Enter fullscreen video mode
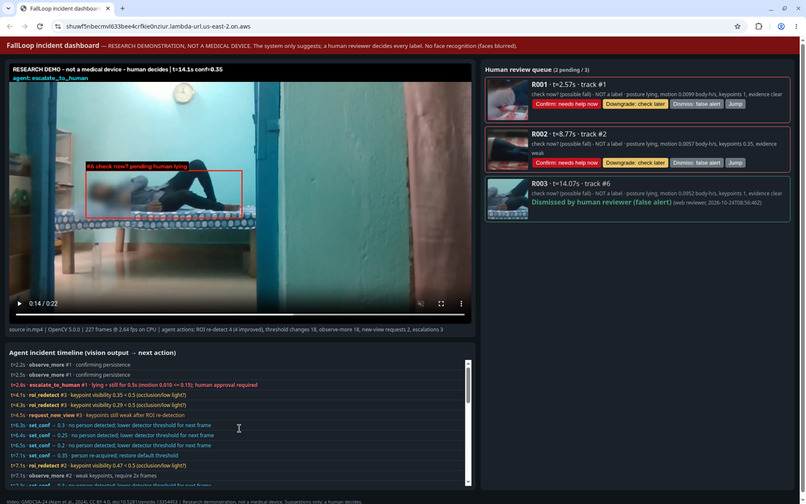This screenshot has width=806, height=504. click(x=441, y=303)
